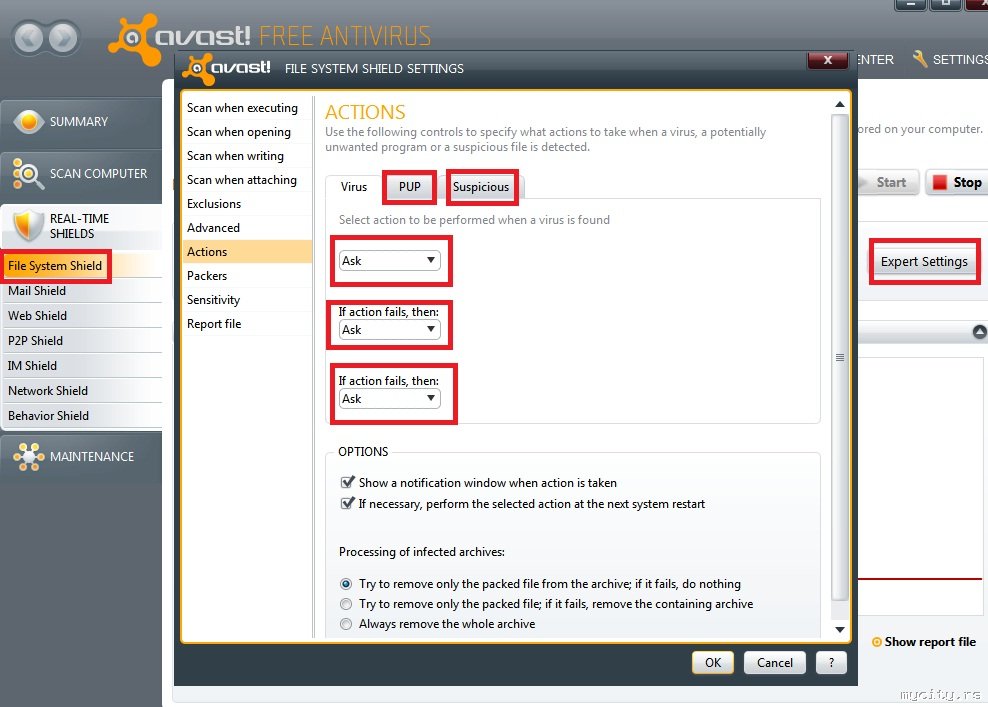Image resolution: width=988 pixels, height=707 pixels.
Task: Click the Summary sun icon
Action: [x=28, y=122]
